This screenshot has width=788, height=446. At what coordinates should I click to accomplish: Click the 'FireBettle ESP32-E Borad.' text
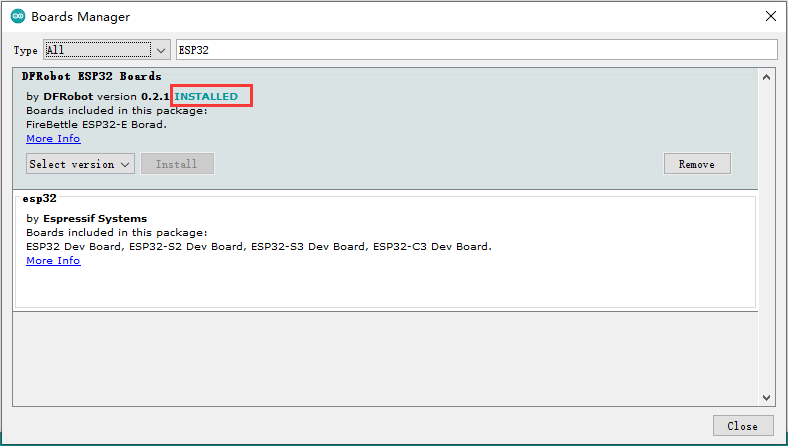96,125
